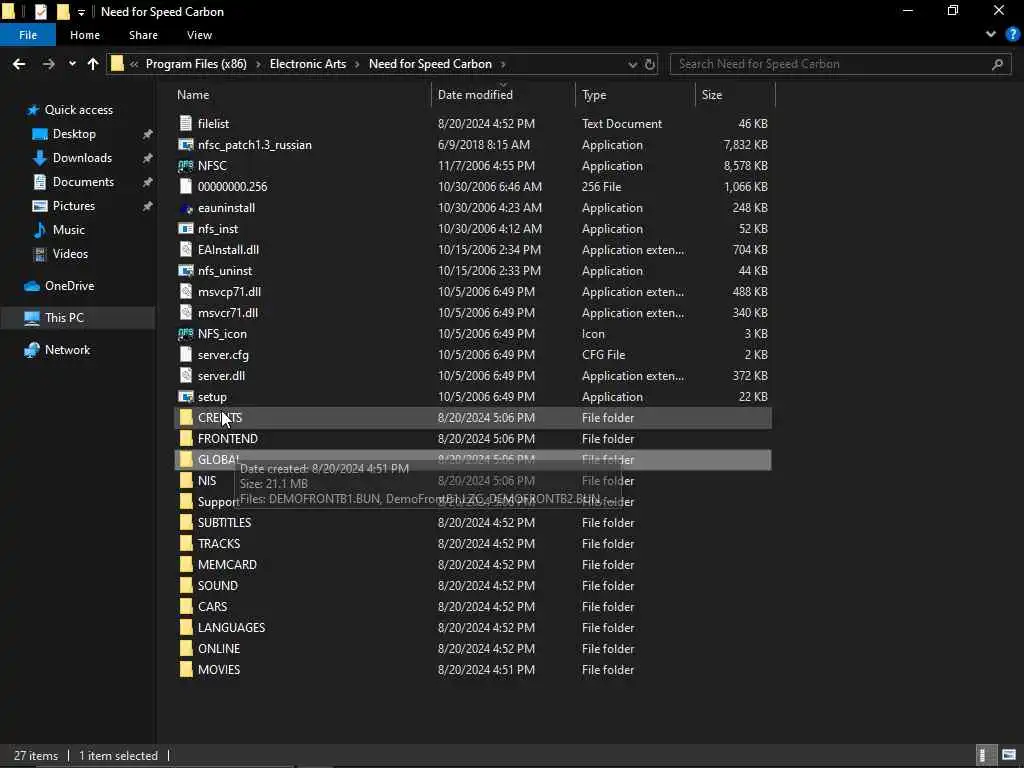The image size is (1024, 768).
Task: Select the 00000000.256 file name
Action: point(232,187)
